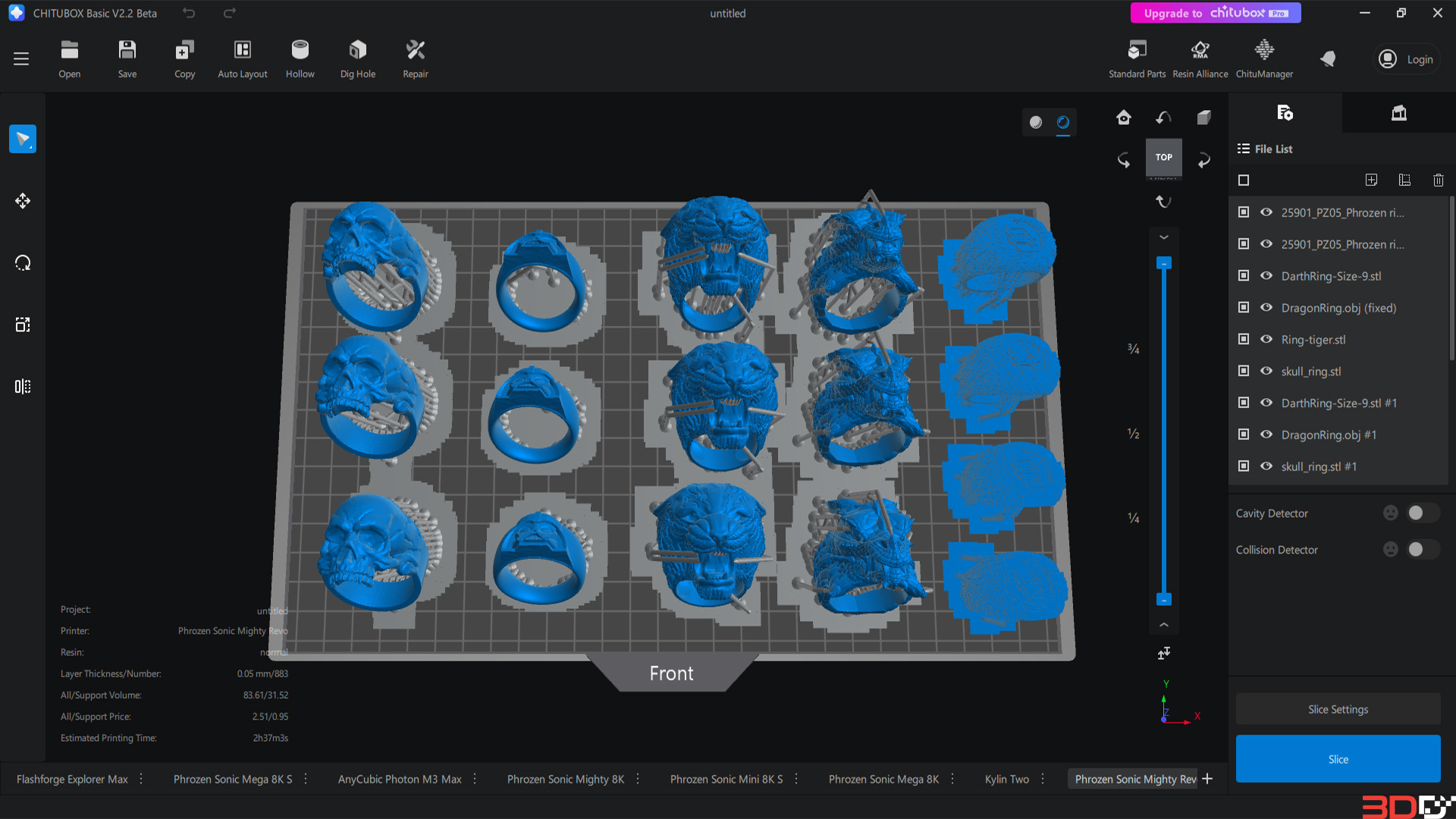Image resolution: width=1456 pixels, height=819 pixels.
Task: Click the notification bell icon
Action: [1328, 59]
